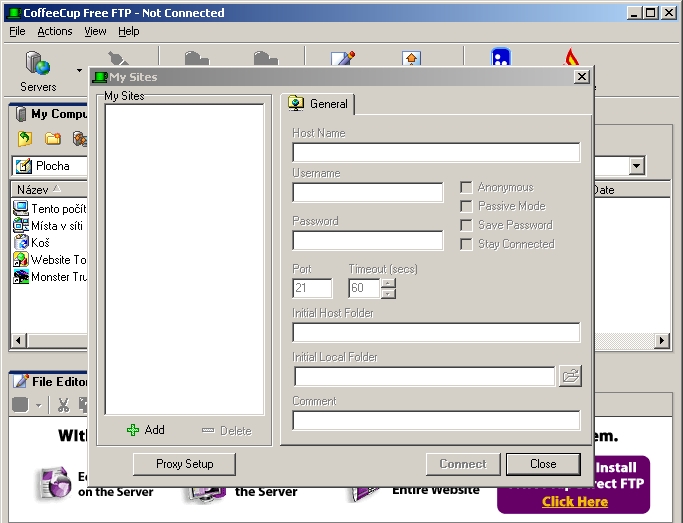Click the left scroll arrow in local pane
The image size is (683, 523).
click(18, 340)
